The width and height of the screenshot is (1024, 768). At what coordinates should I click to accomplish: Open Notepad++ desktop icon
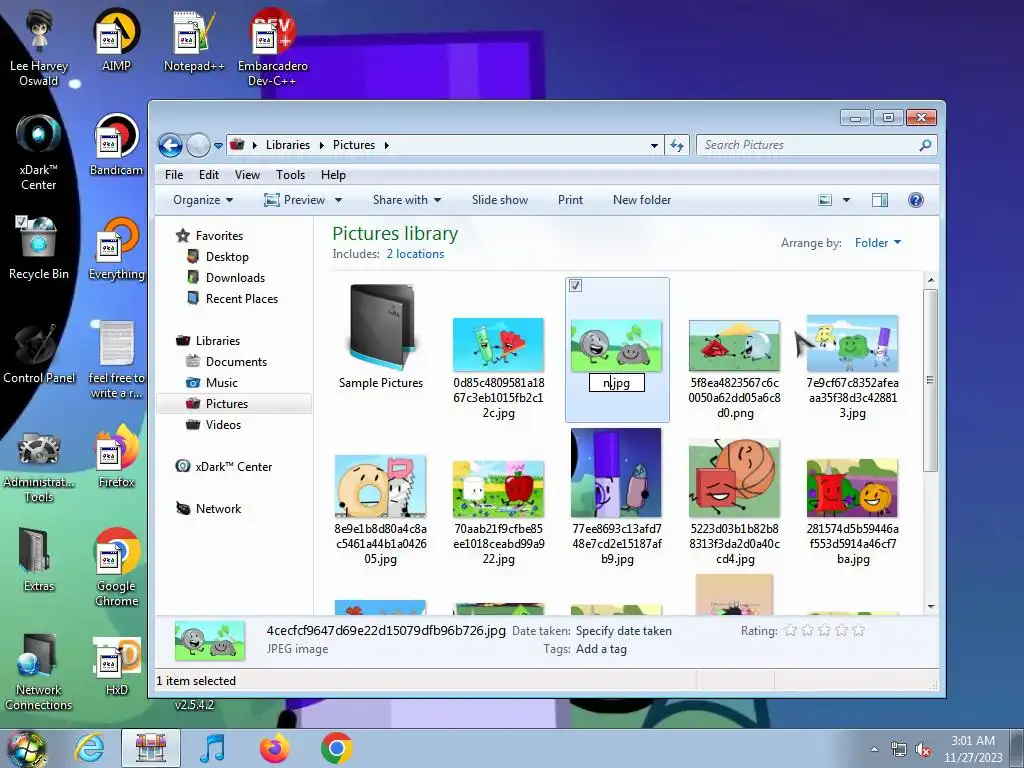pyautogui.click(x=194, y=39)
